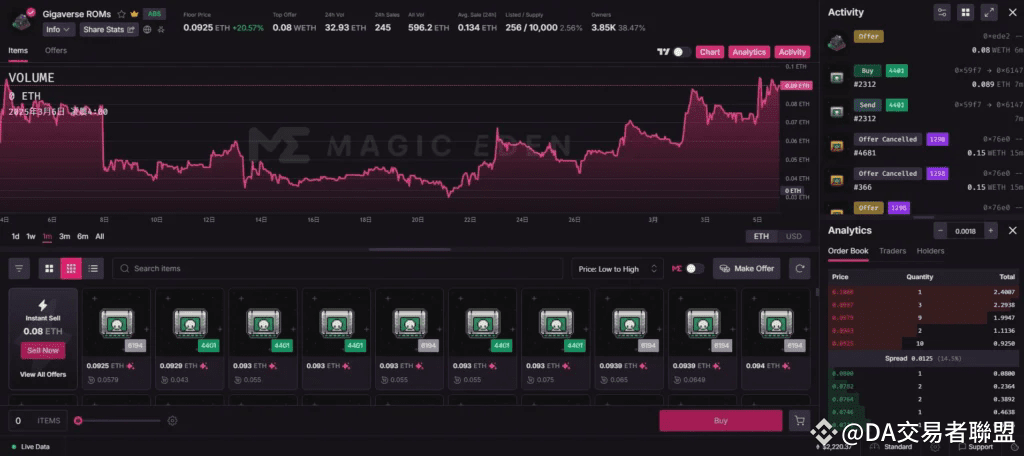Toggle the Activity panel button

[792, 52]
